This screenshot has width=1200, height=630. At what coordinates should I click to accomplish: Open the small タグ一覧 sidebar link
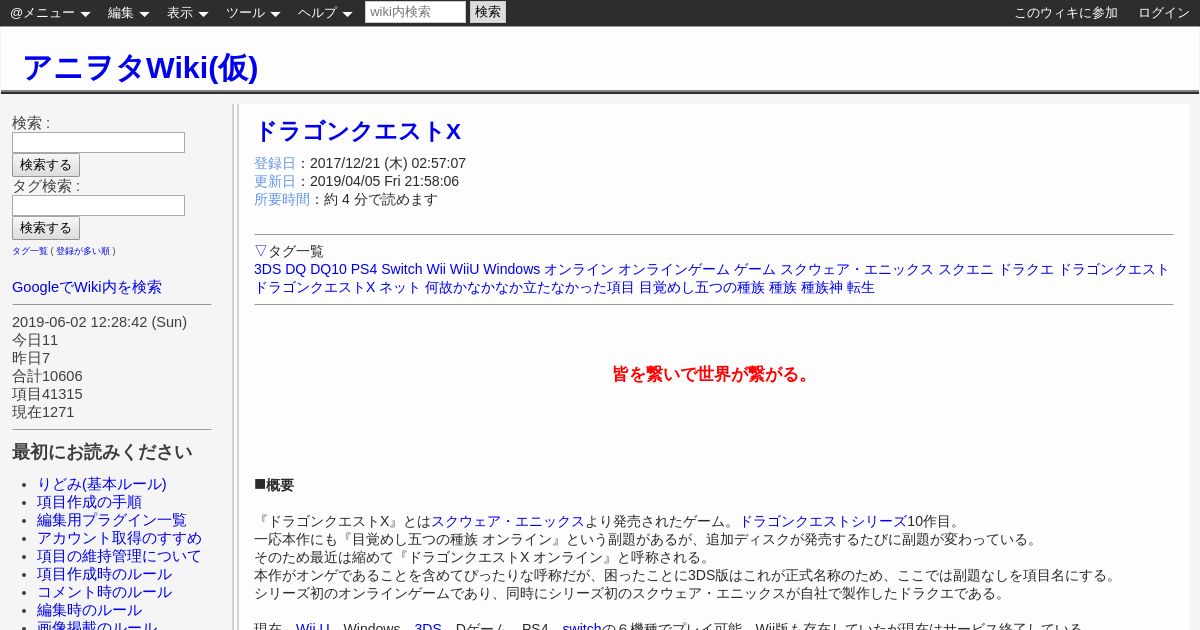pos(30,251)
